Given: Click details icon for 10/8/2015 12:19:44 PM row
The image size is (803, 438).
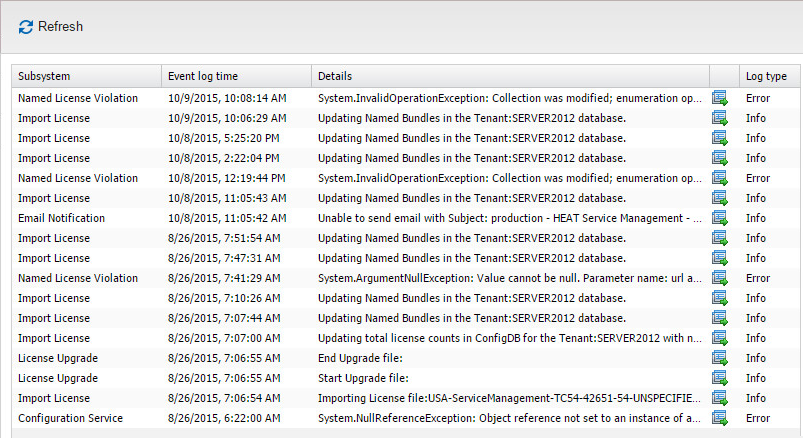Looking at the screenshot, I should tap(719, 178).
